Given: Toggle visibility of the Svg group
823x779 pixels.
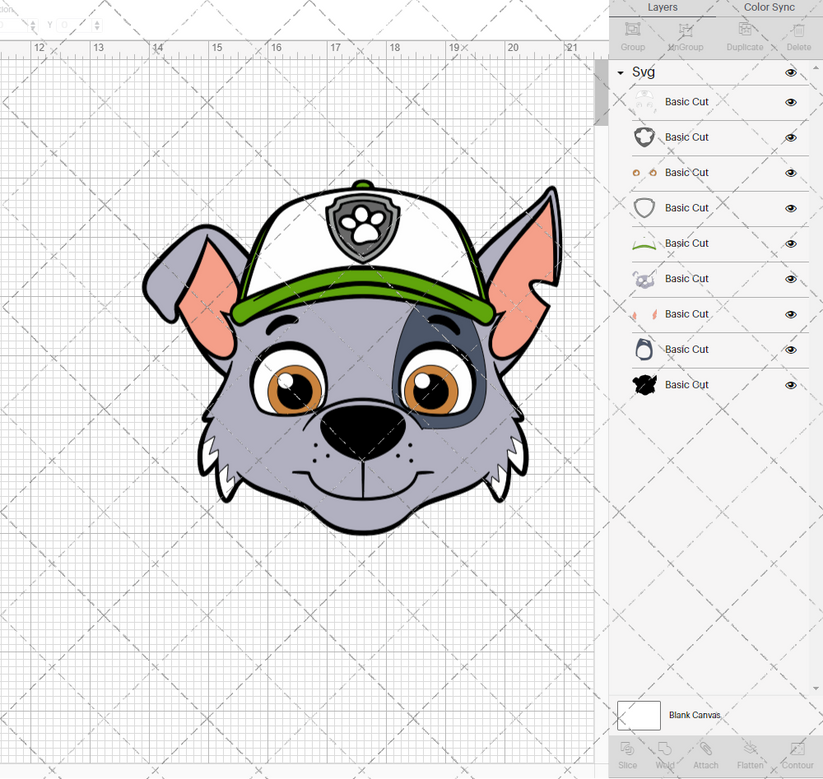Looking at the screenshot, I should click(x=790, y=72).
